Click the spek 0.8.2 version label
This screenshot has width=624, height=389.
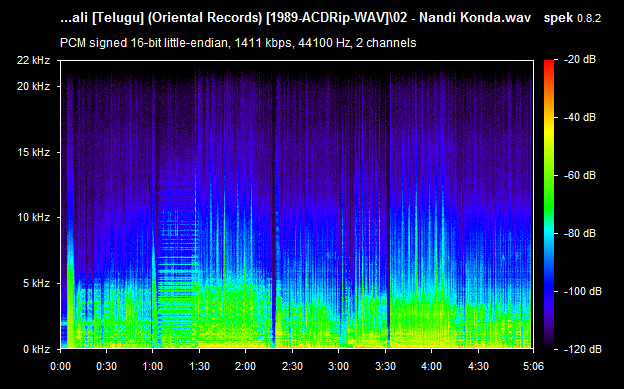[572, 18]
